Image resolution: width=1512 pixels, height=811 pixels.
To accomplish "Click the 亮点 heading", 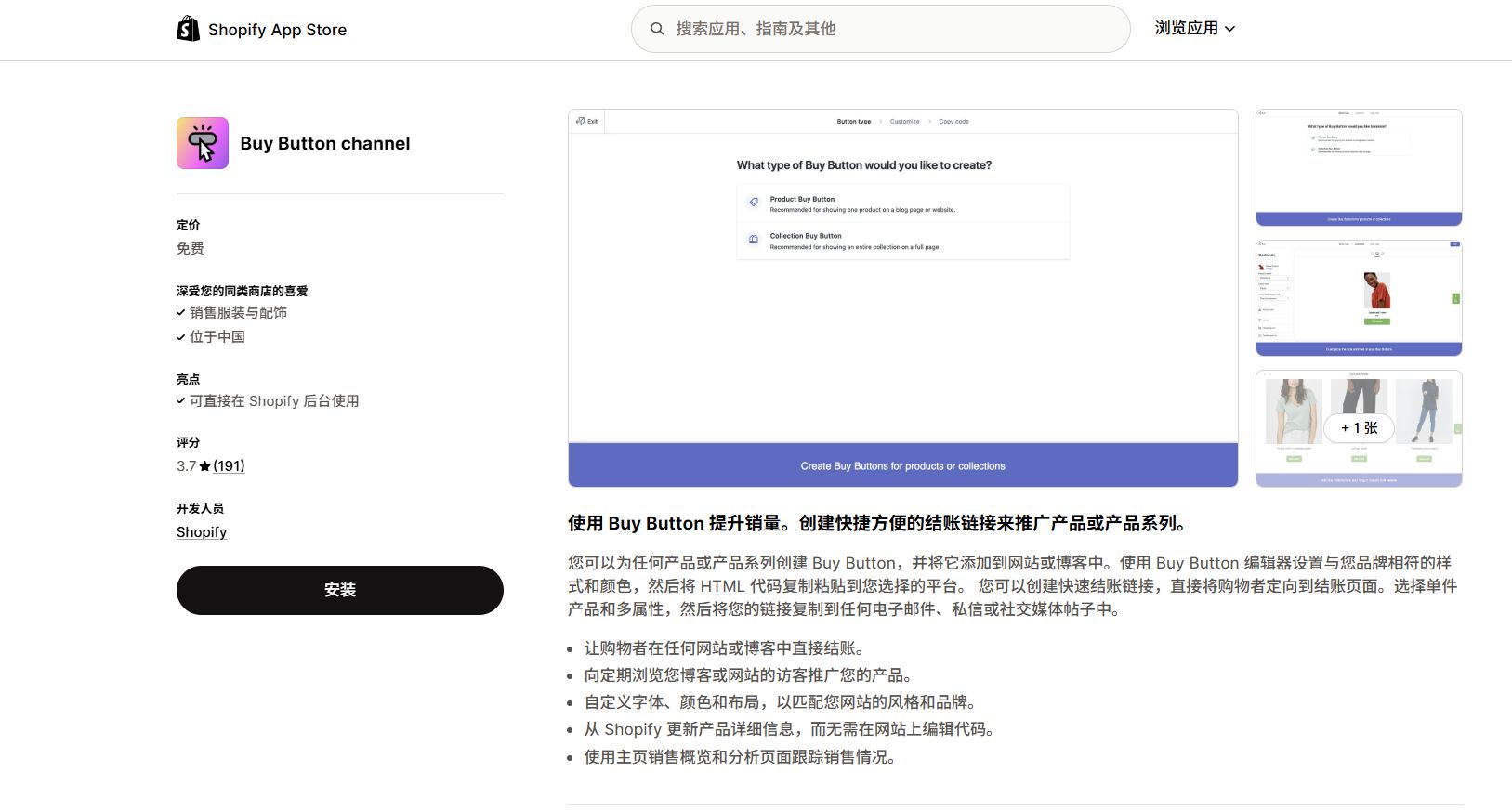I will click(x=188, y=379).
